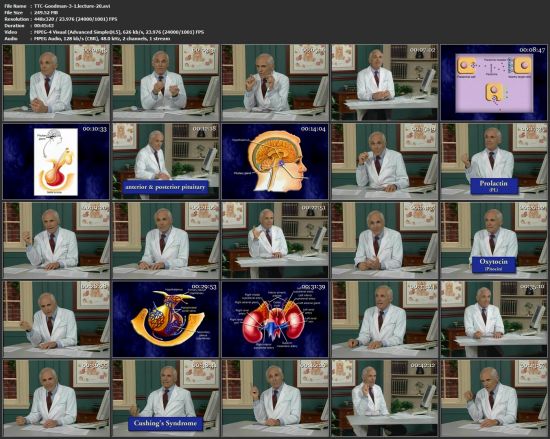
Task: Select the cell diagram thumbnail at 00:08:47
Action: click(x=494, y=83)
